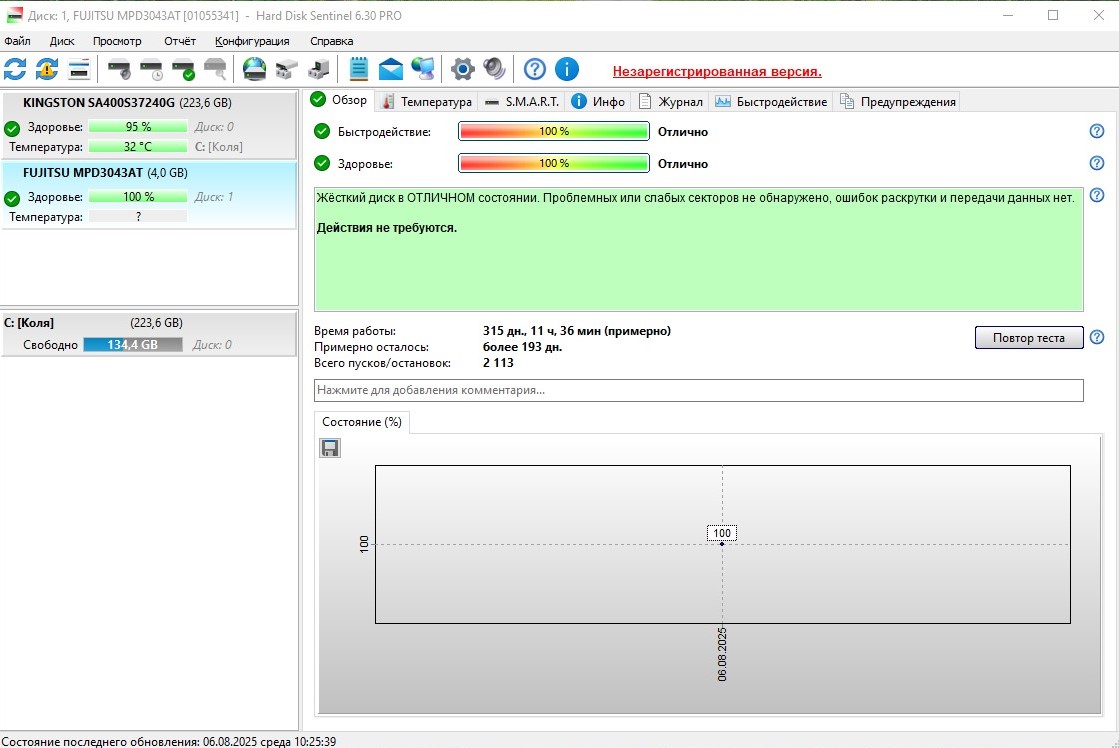Click the blue envelope email icon
The width and height of the screenshot is (1119, 748).
[390, 69]
